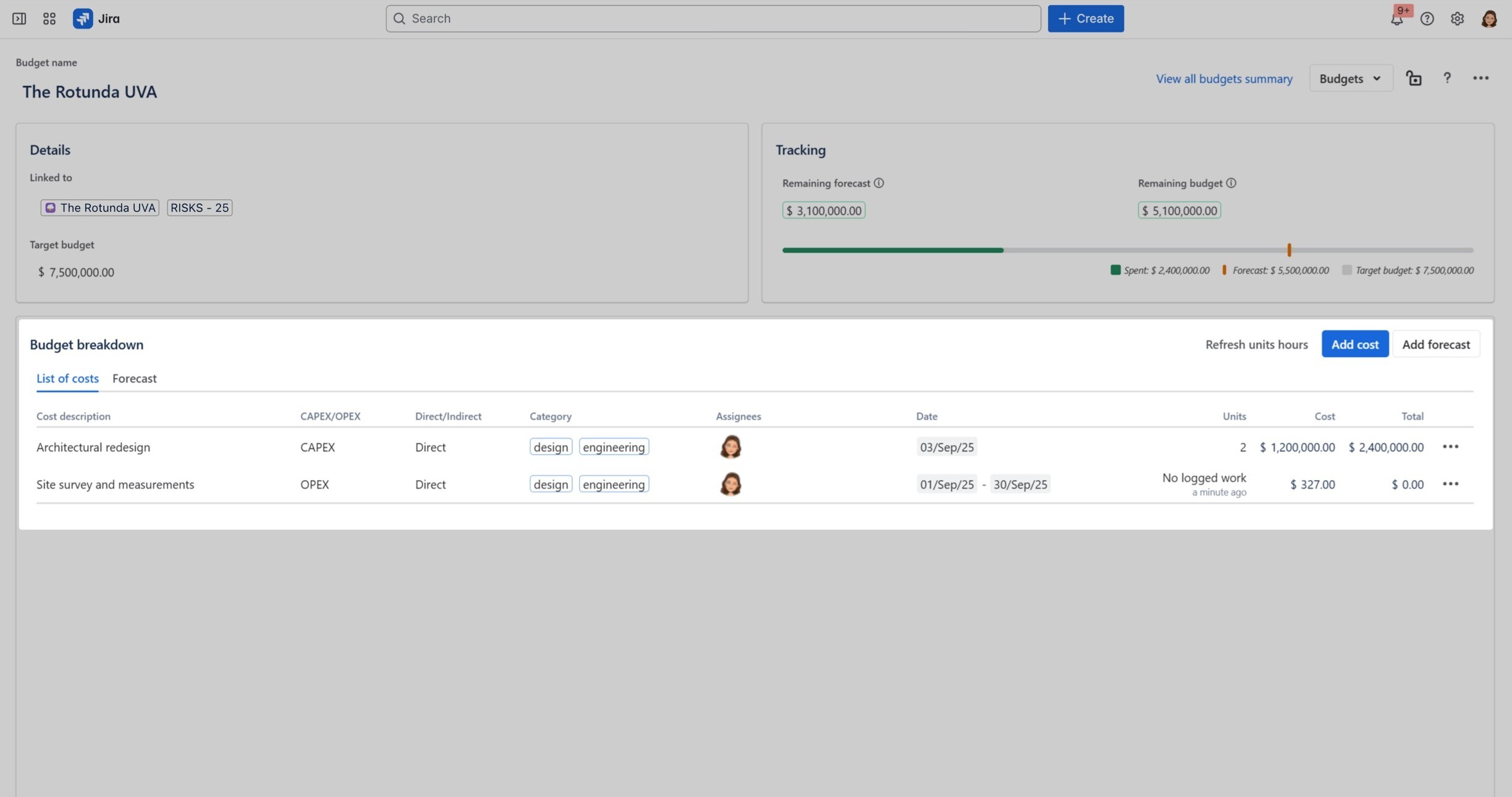The width and height of the screenshot is (1512, 797).
Task: Open your profile avatar menu
Action: 1489,19
